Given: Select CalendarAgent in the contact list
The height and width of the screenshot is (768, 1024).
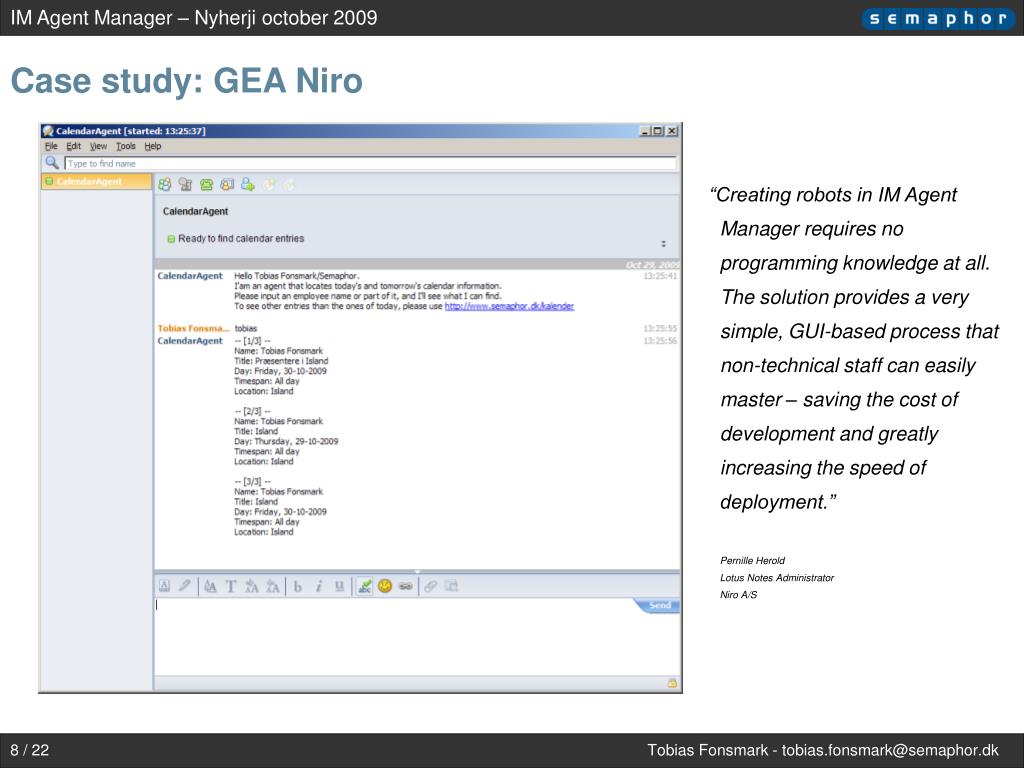Looking at the screenshot, I should (x=96, y=182).
